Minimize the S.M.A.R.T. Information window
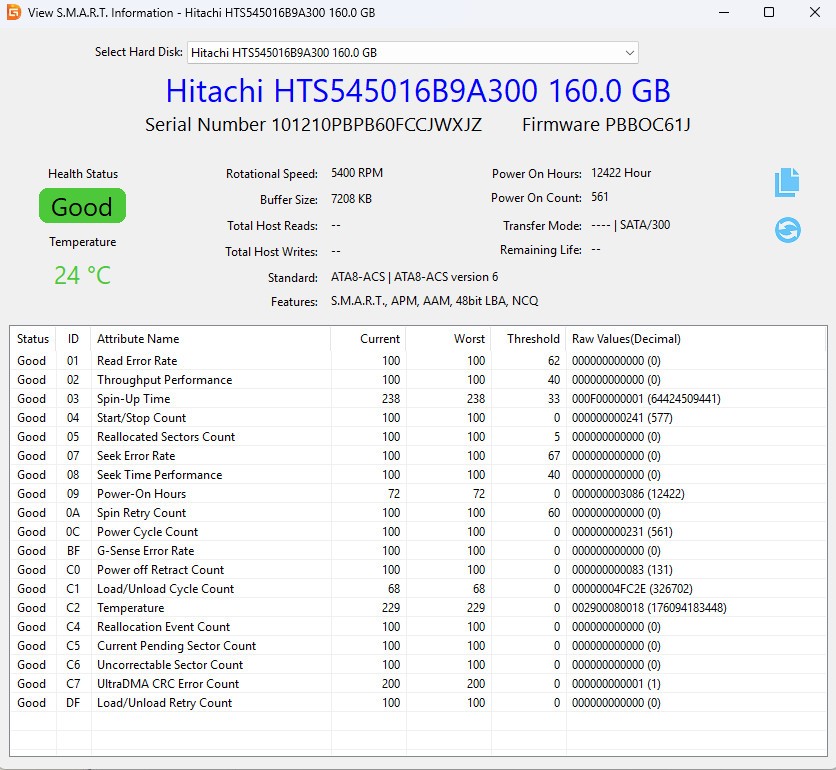Image resolution: width=836 pixels, height=770 pixels. tap(724, 12)
